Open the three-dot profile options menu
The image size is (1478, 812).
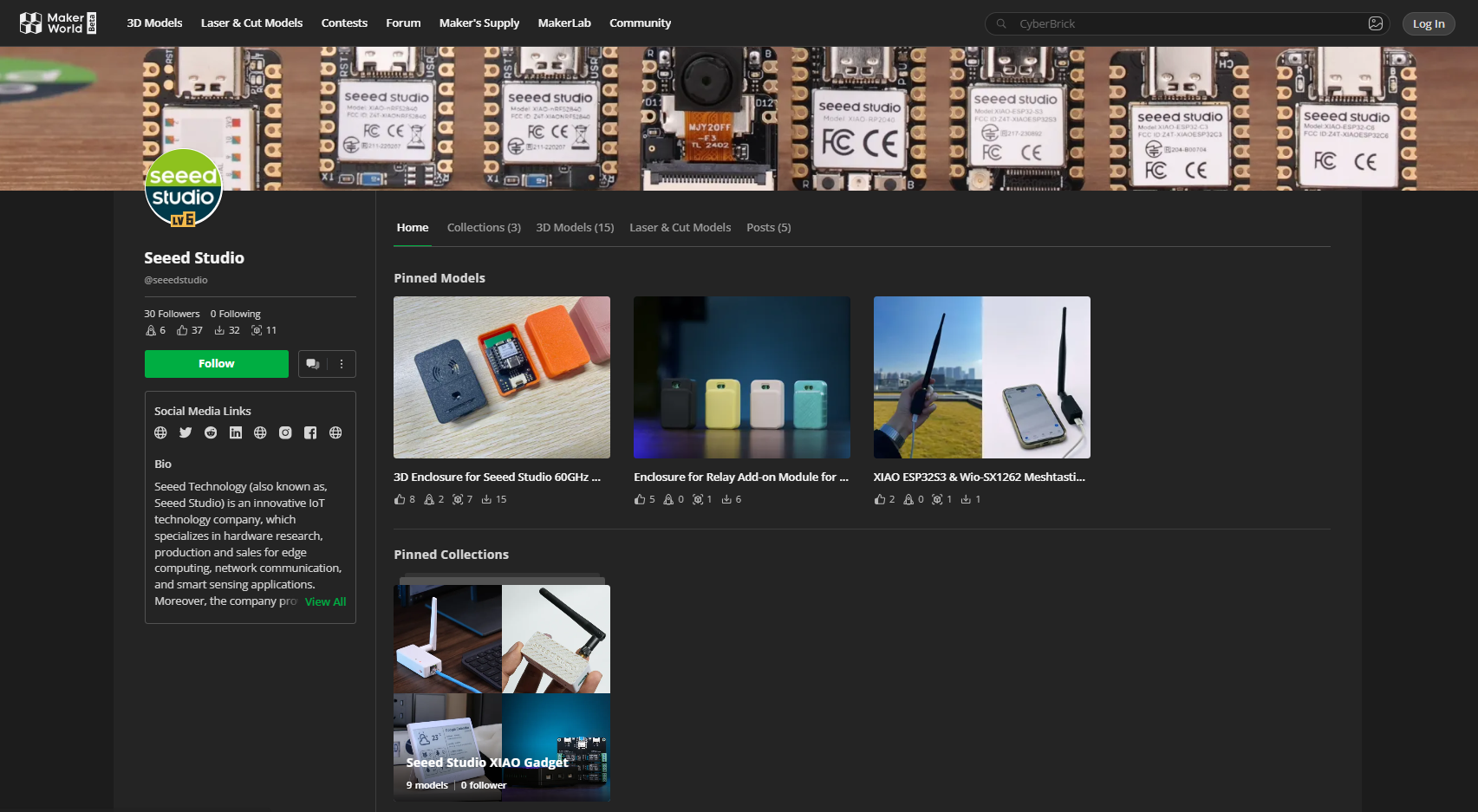tap(342, 364)
